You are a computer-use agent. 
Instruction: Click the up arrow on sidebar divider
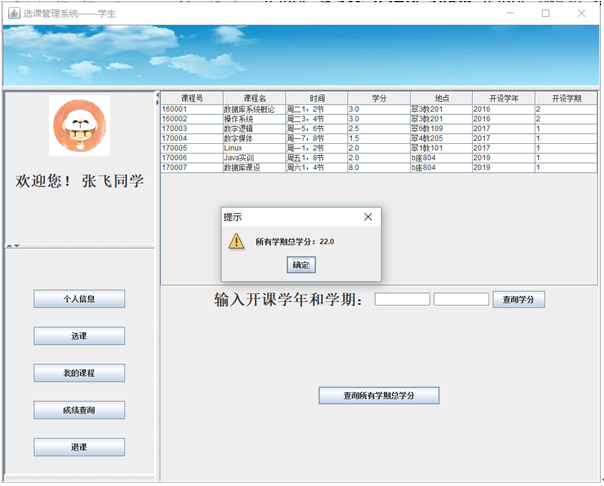point(9,246)
